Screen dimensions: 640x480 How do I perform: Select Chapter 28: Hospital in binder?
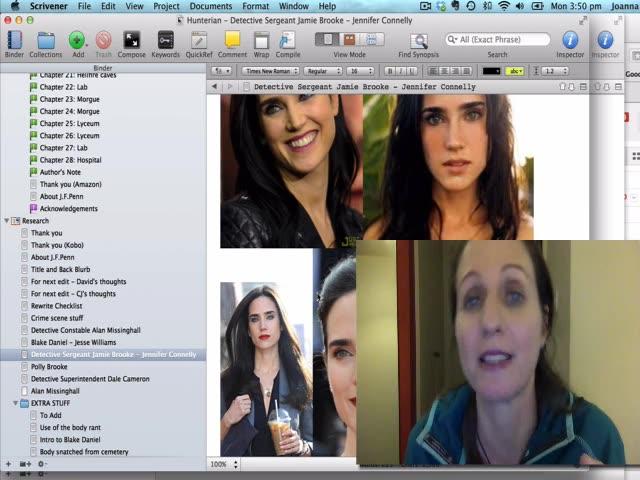coord(70,160)
